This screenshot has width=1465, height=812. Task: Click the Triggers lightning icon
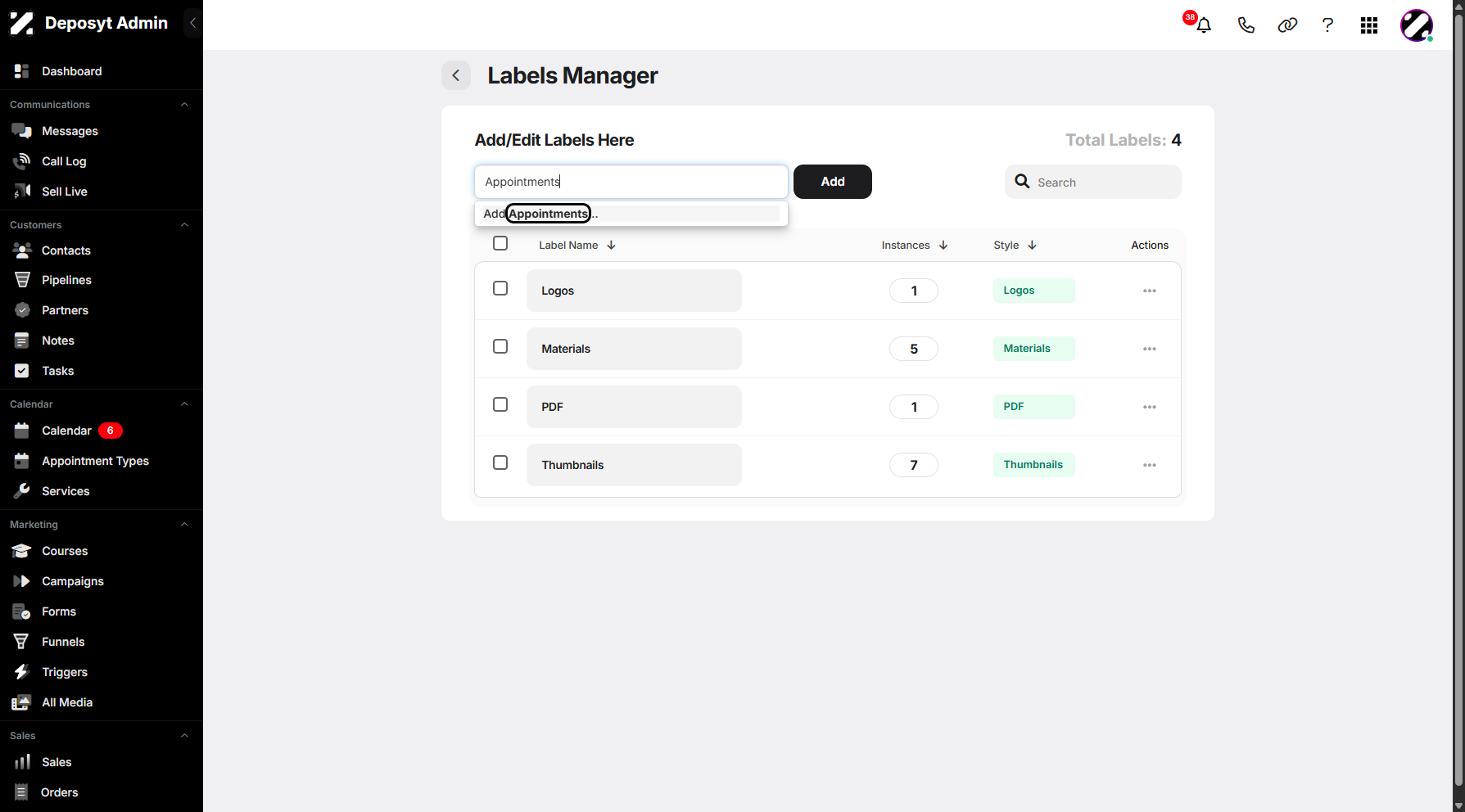(x=22, y=672)
